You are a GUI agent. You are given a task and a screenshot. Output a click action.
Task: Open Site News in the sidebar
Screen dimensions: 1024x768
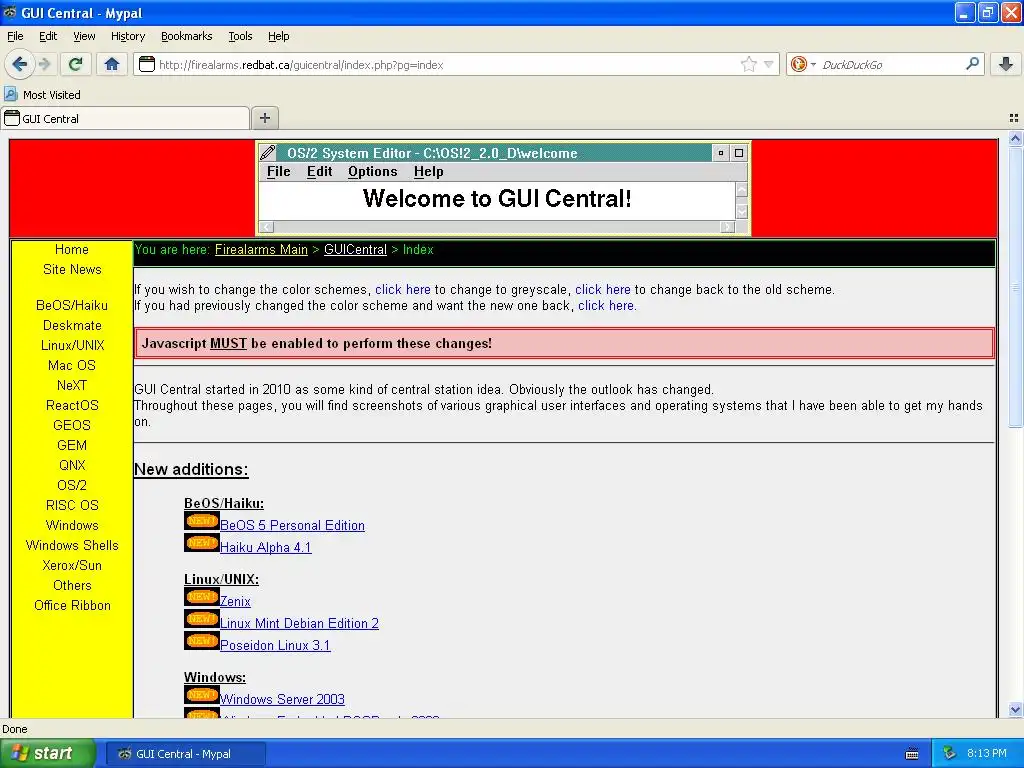click(x=72, y=269)
